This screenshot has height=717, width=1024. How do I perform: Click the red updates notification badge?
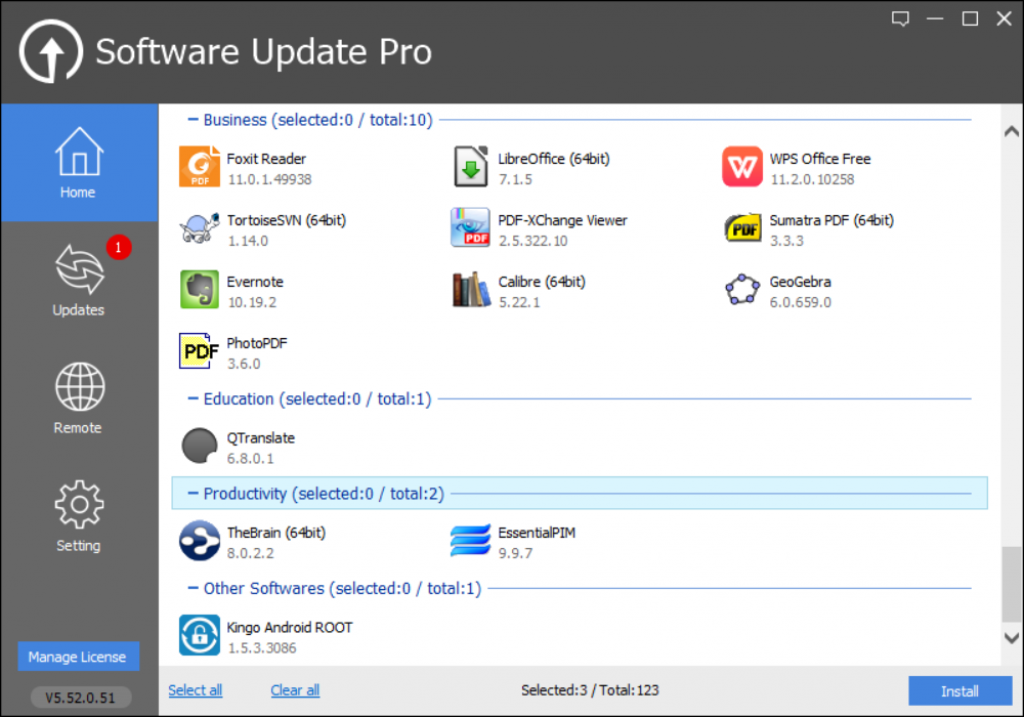click(x=118, y=247)
